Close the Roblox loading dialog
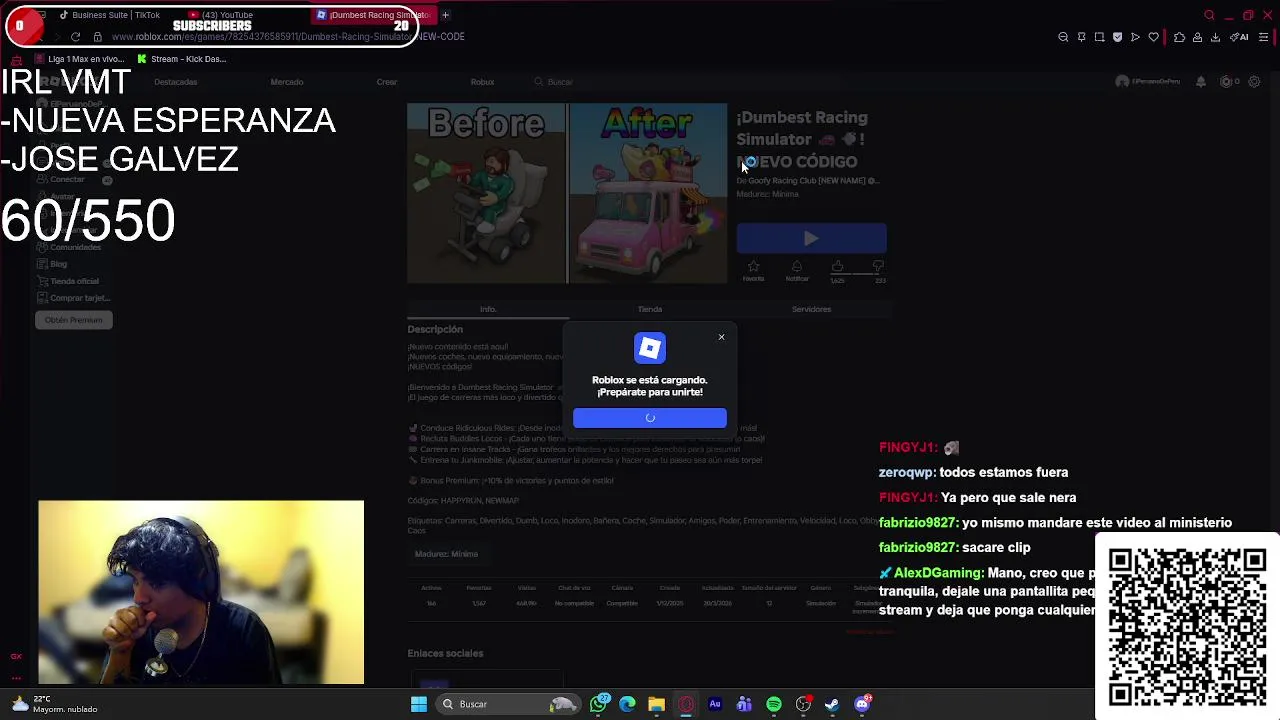The image size is (1280, 720). point(721,337)
